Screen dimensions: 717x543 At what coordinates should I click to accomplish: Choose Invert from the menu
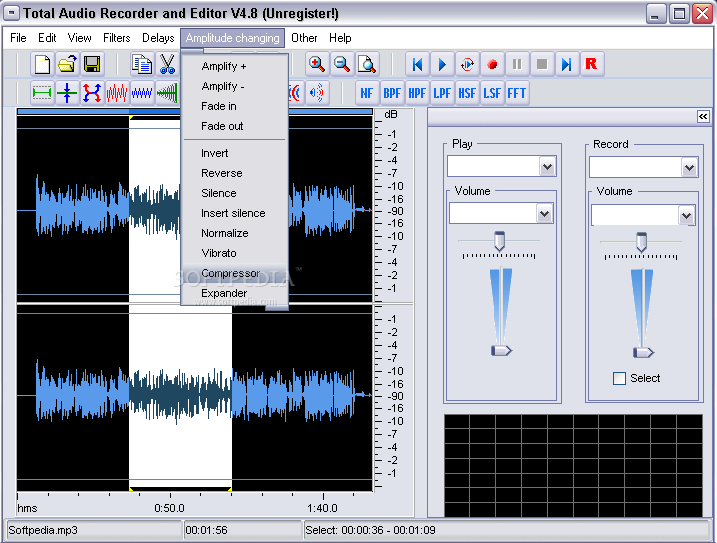(x=235, y=153)
